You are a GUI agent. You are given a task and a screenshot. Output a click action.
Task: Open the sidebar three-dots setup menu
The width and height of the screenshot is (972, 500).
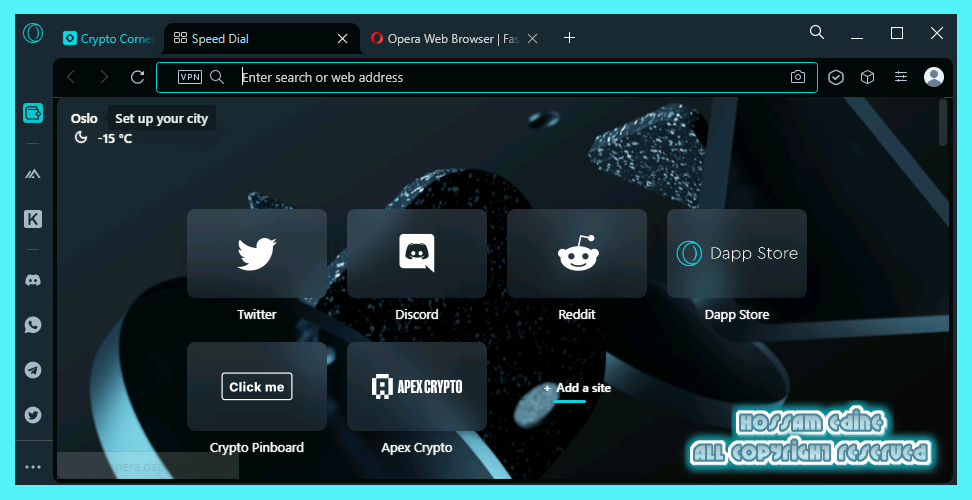click(33, 467)
